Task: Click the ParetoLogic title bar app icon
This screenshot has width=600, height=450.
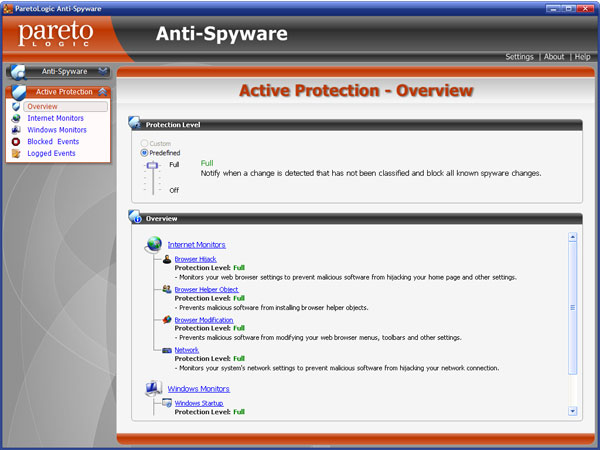Action: tap(8, 8)
